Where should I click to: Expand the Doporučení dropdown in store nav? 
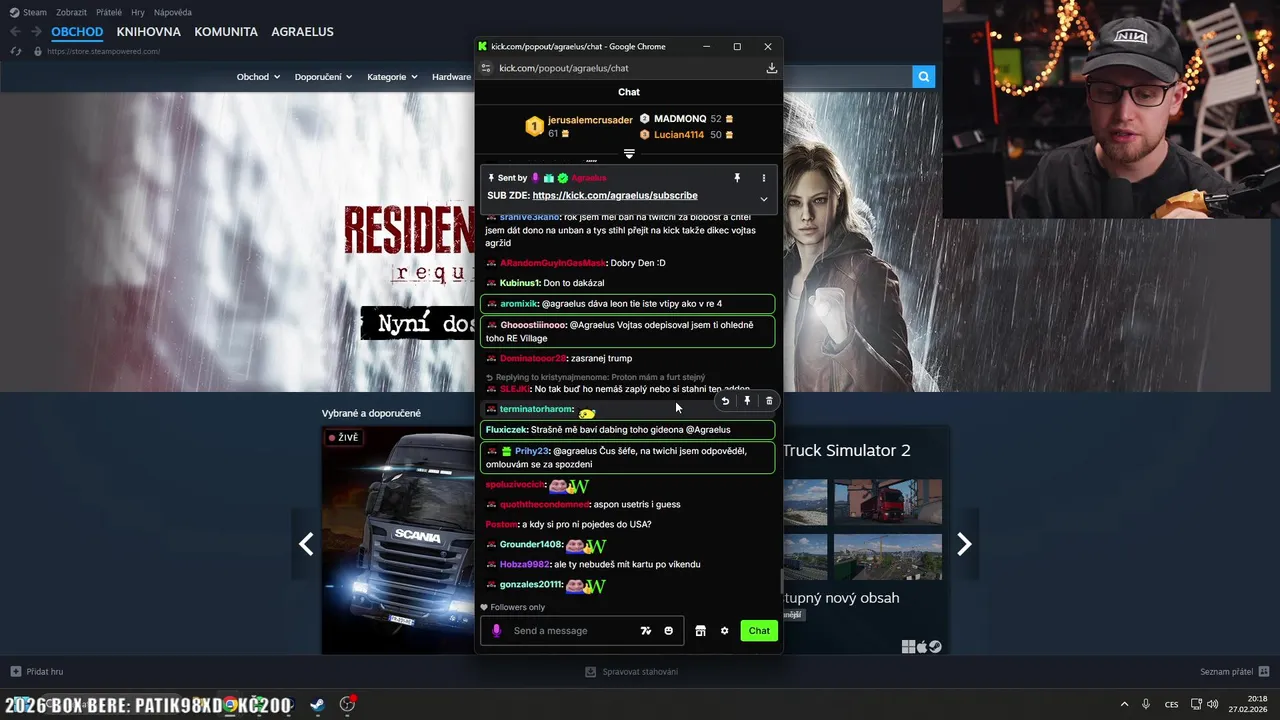click(323, 77)
